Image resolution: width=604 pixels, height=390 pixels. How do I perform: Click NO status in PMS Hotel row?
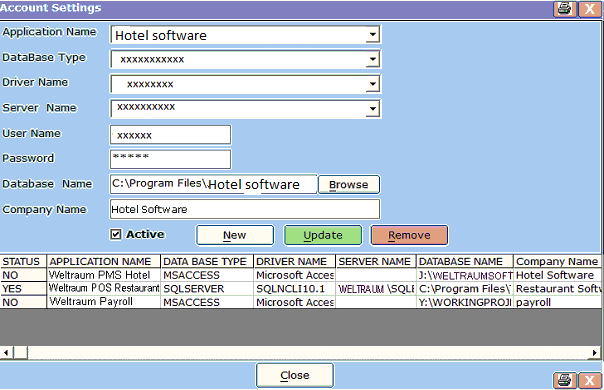pyautogui.click(x=23, y=275)
